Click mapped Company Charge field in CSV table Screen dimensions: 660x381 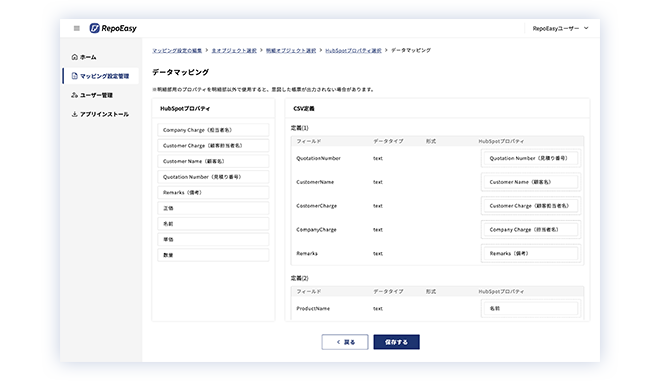tap(531, 229)
